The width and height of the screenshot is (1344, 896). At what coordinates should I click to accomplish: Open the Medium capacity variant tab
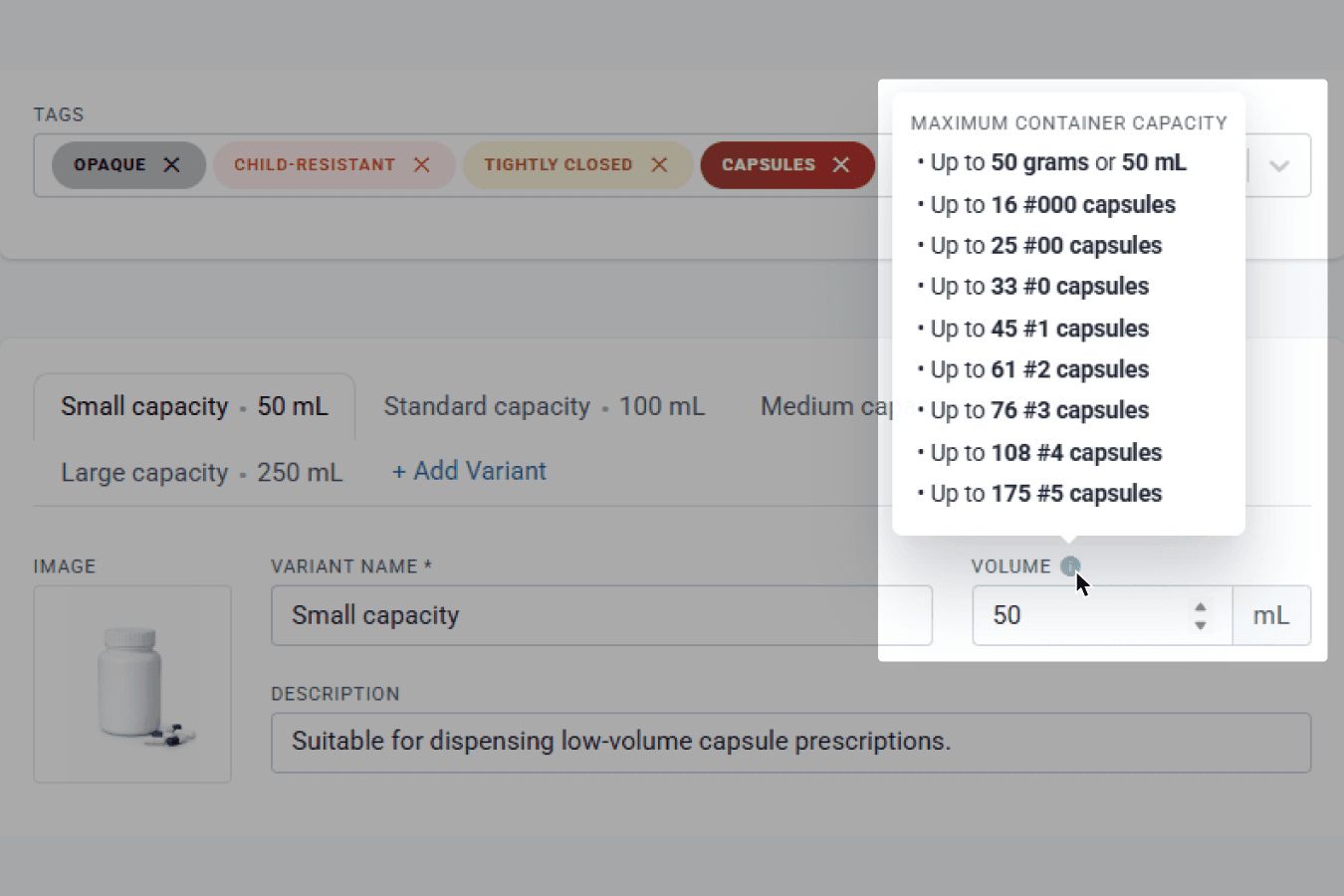pos(826,407)
